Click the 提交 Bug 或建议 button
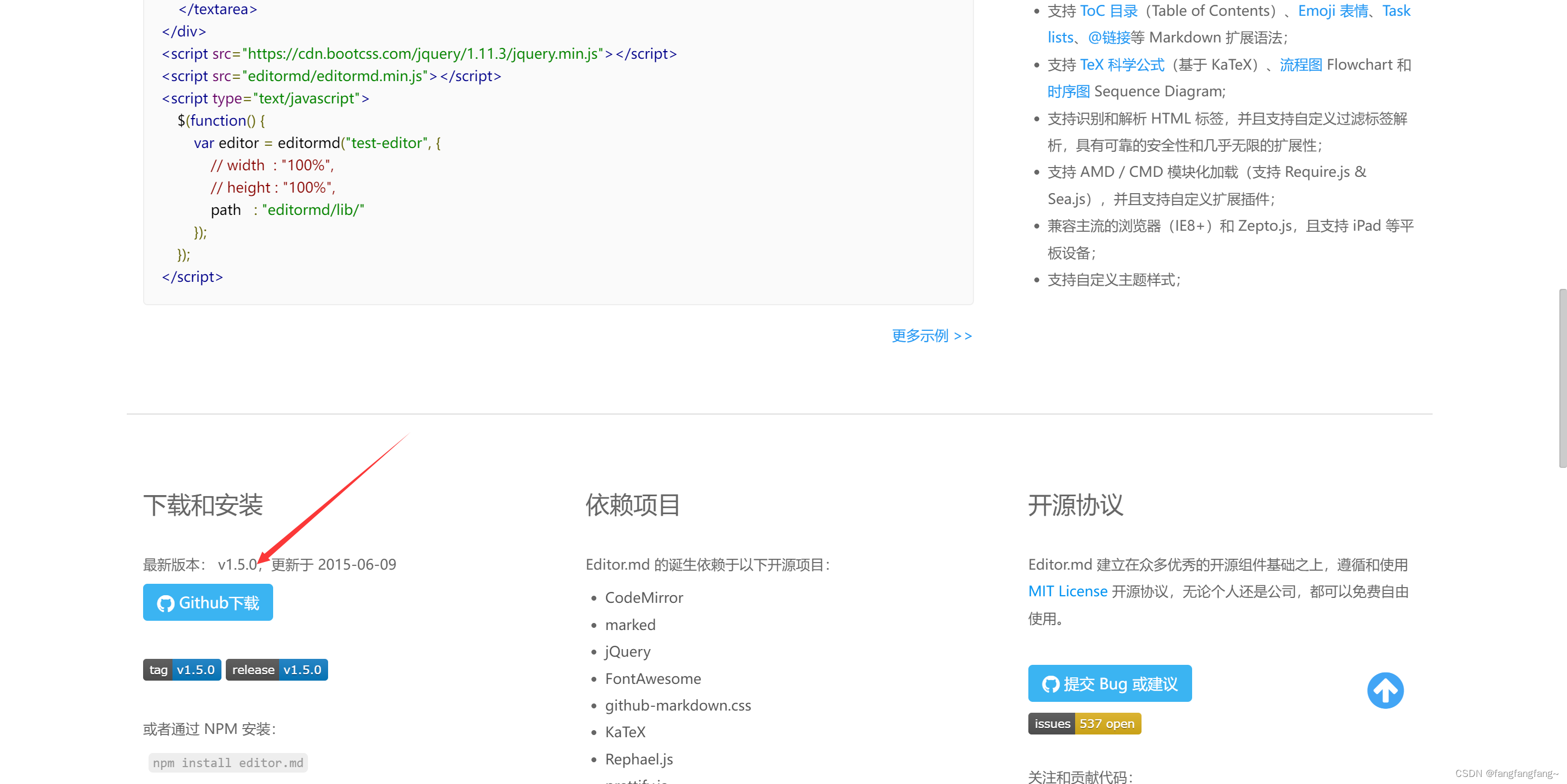The height and width of the screenshot is (784, 1567). click(1109, 683)
